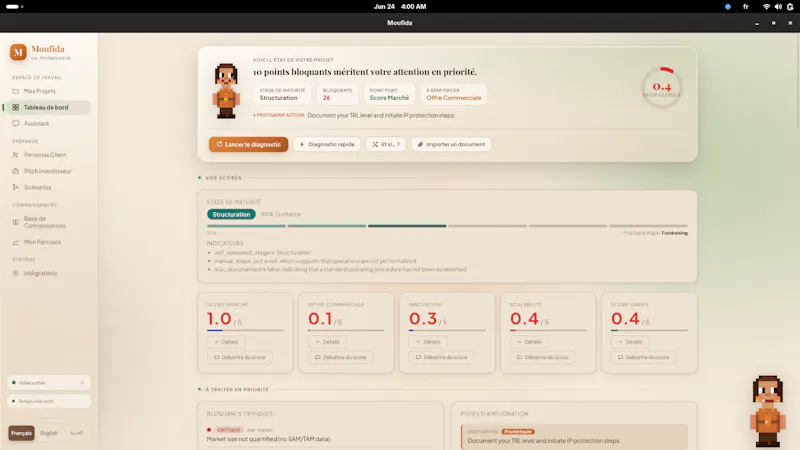Click Débattre du score under Offre Commerciale
The width and height of the screenshot is (800, 450).
point(340,357)
